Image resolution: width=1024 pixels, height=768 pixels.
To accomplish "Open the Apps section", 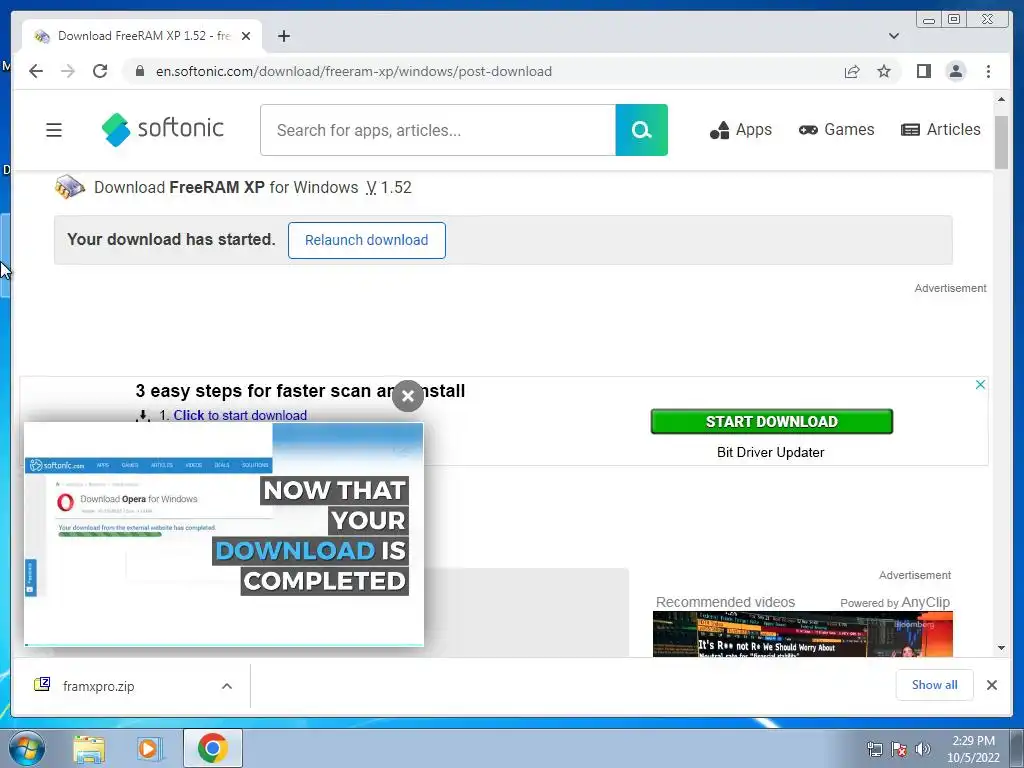I will click(x=741, y=130).
